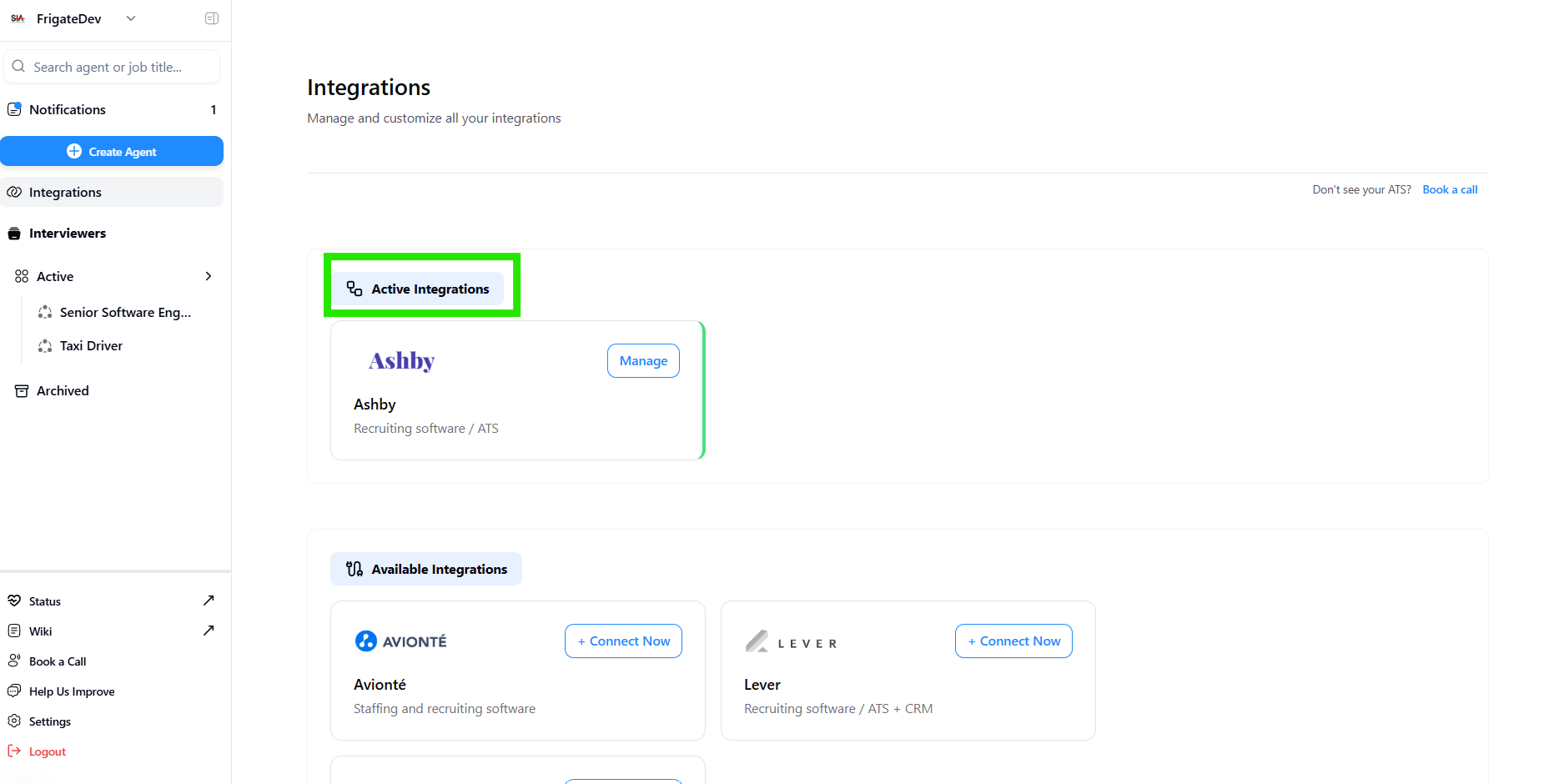Select Integrations in the sidebar

(65, 192)
